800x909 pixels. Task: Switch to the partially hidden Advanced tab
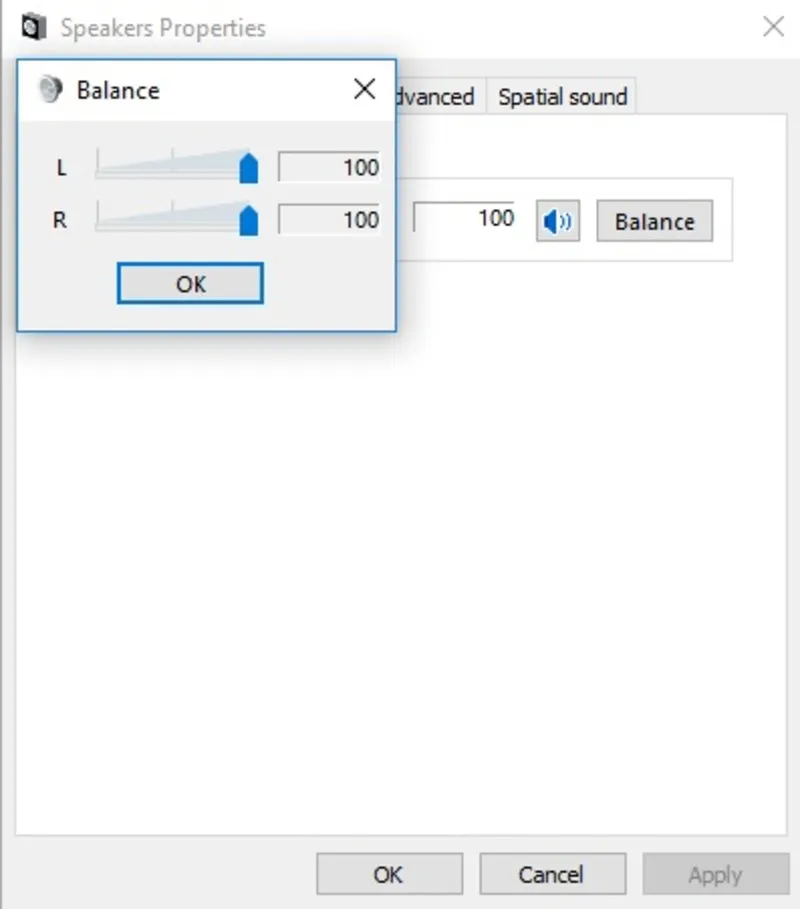pyautogui.click(x=441, y=96)
